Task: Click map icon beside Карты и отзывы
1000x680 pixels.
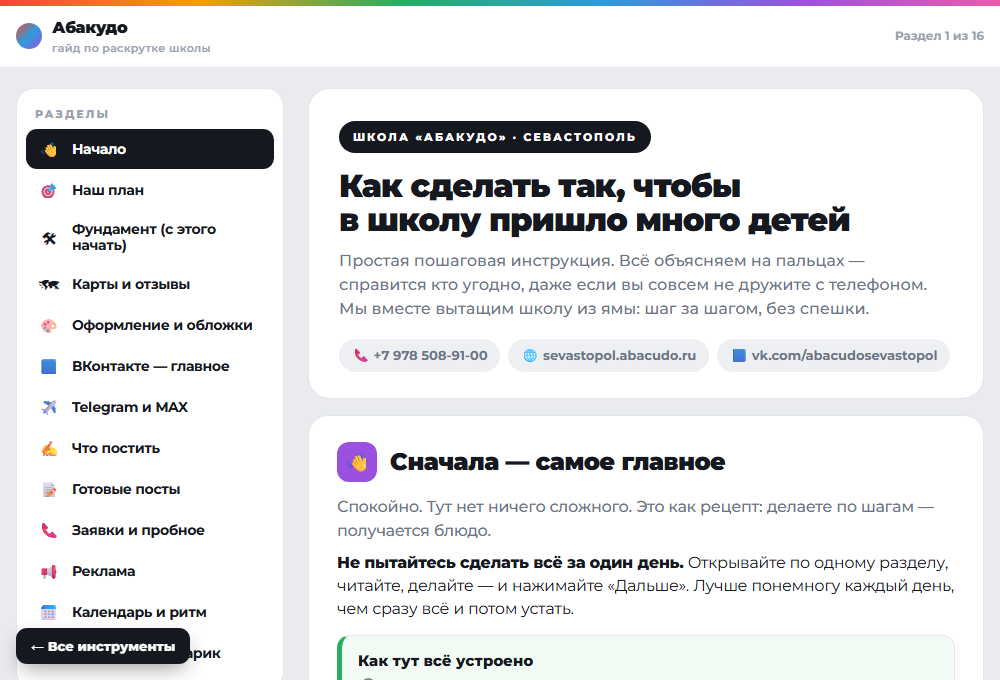Action: pyautogui.click(x=49, y=285)
